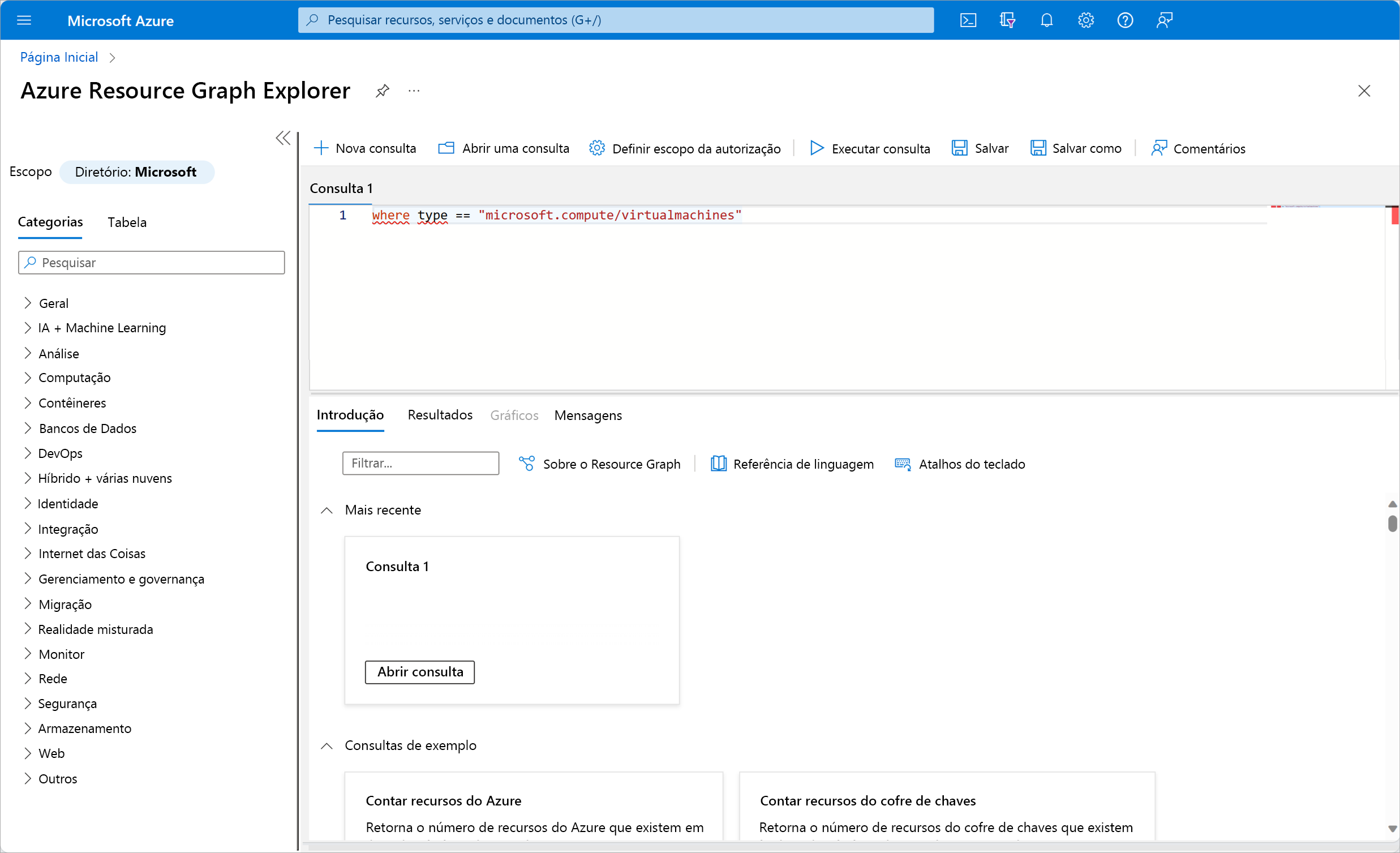This screenshot has width=1400, height=853.
Task: Expand Híbrido + várias nuvens category
Action: click(27, 478)
